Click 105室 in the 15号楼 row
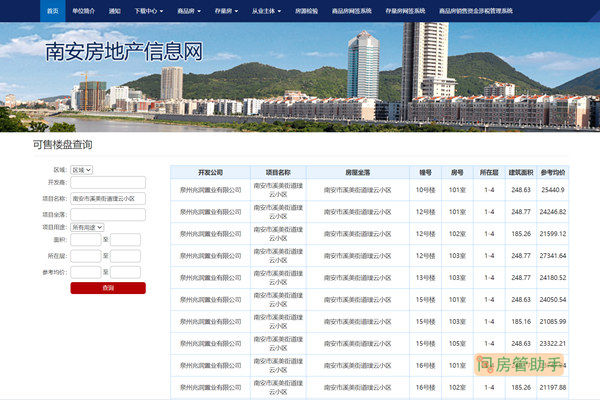 457,343
